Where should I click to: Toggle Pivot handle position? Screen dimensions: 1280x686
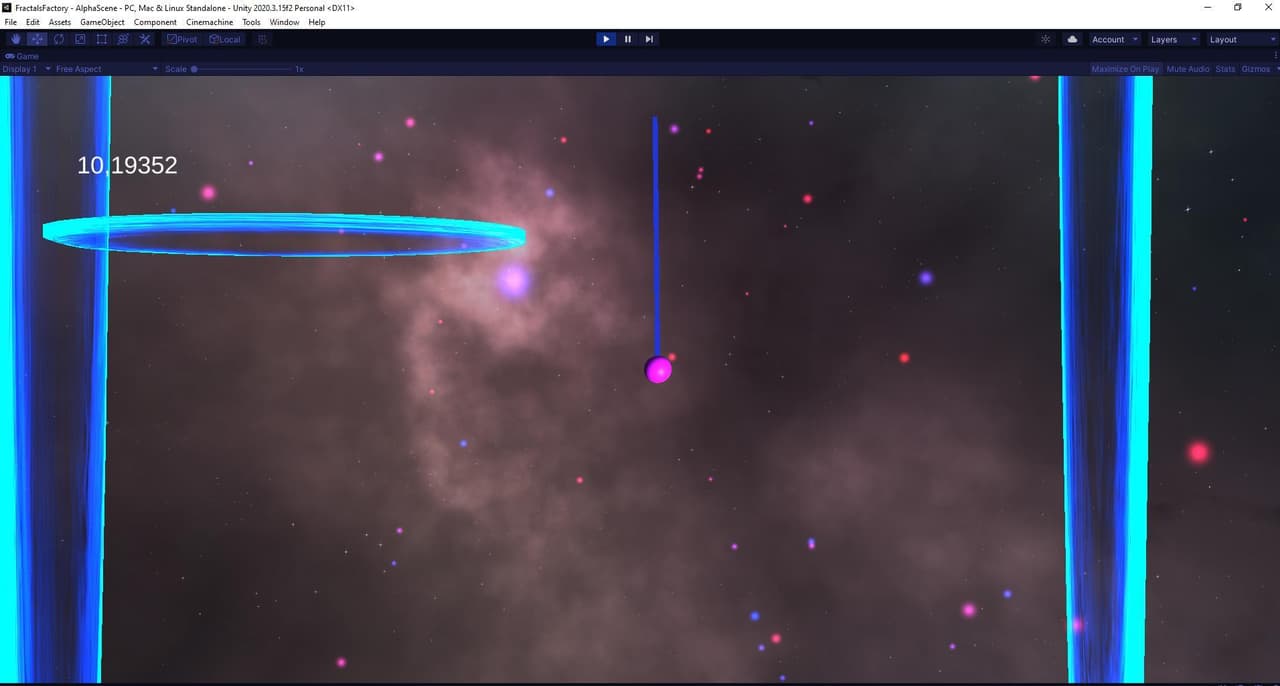(183, 39)
